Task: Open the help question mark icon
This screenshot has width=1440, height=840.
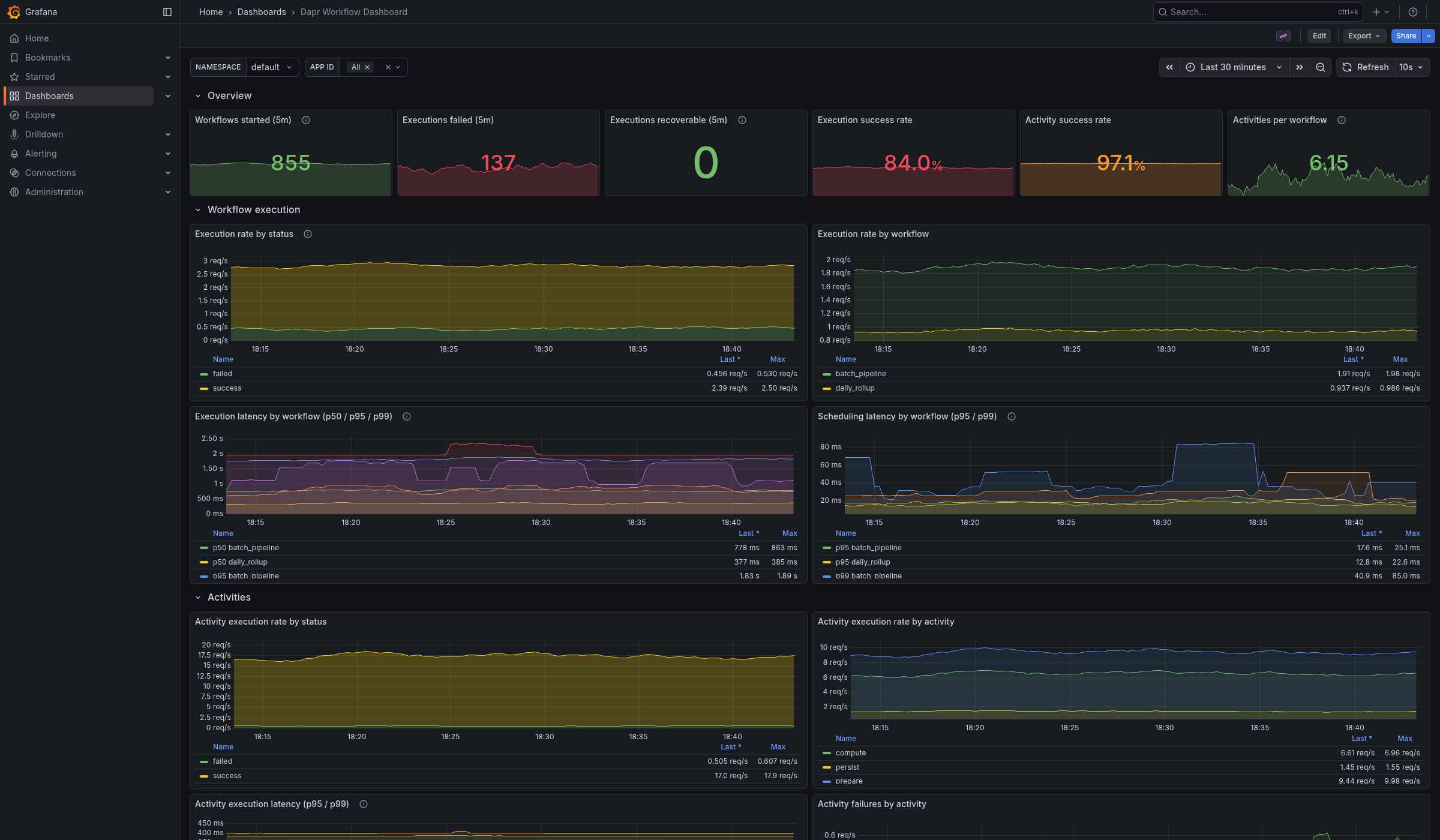Action: [1413, 12]
